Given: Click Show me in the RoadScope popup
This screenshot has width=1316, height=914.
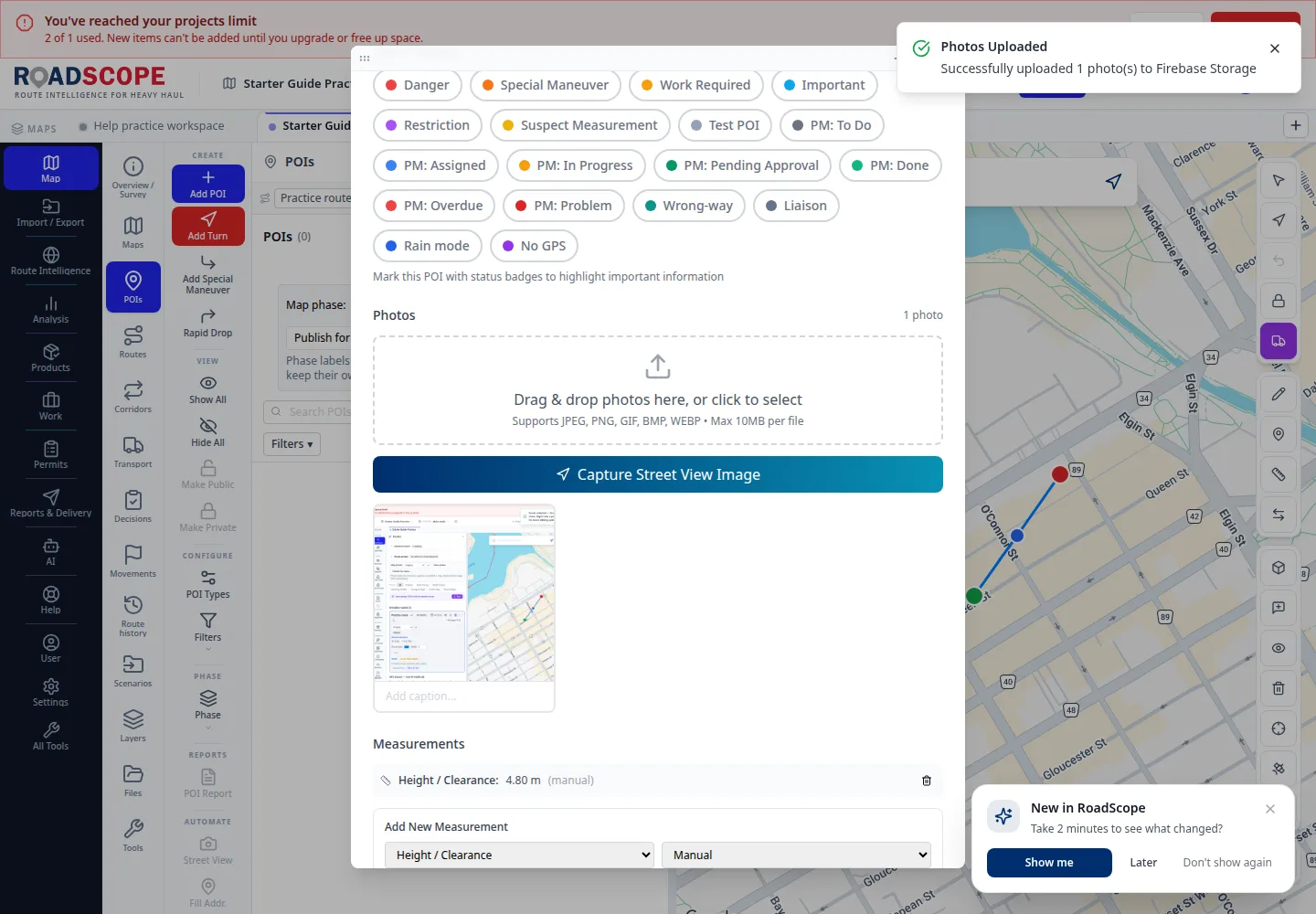Looking at the screenshot, I should (1049, 863).
